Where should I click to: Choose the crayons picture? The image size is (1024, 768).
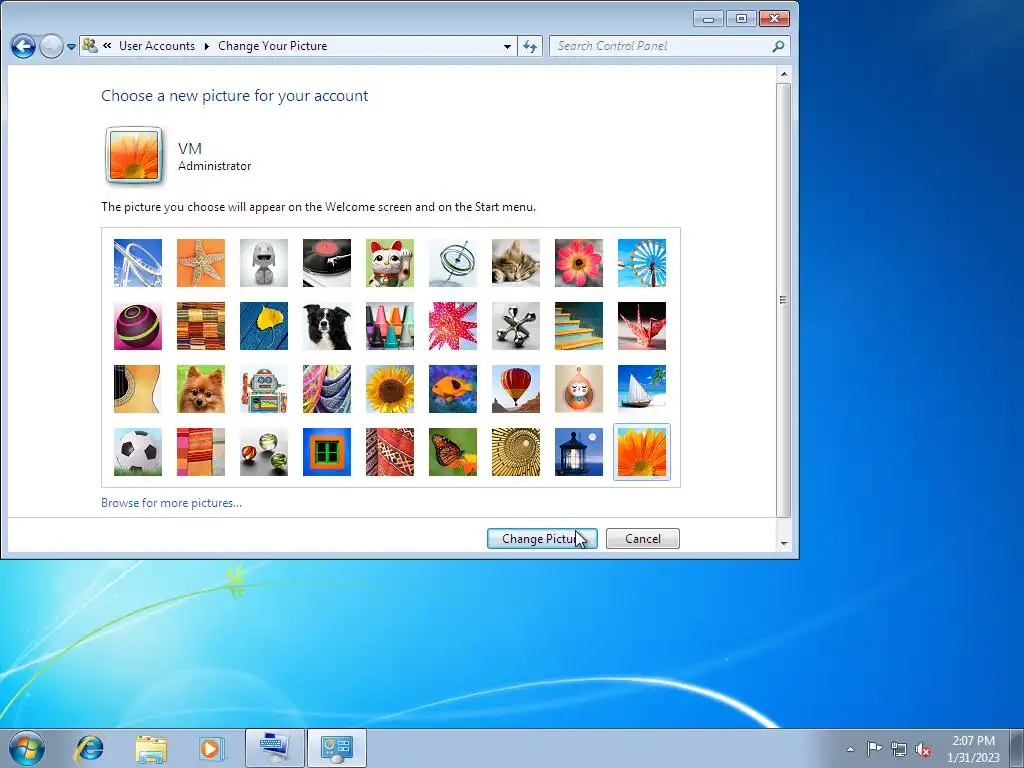click(390, 326)
